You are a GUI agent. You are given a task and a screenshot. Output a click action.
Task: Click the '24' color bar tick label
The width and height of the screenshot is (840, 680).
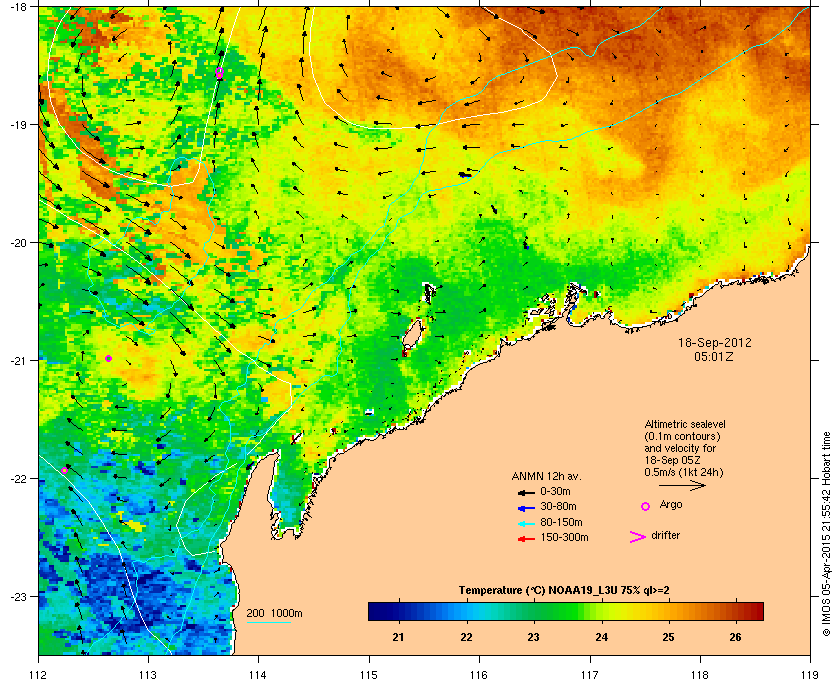[602, 637]
